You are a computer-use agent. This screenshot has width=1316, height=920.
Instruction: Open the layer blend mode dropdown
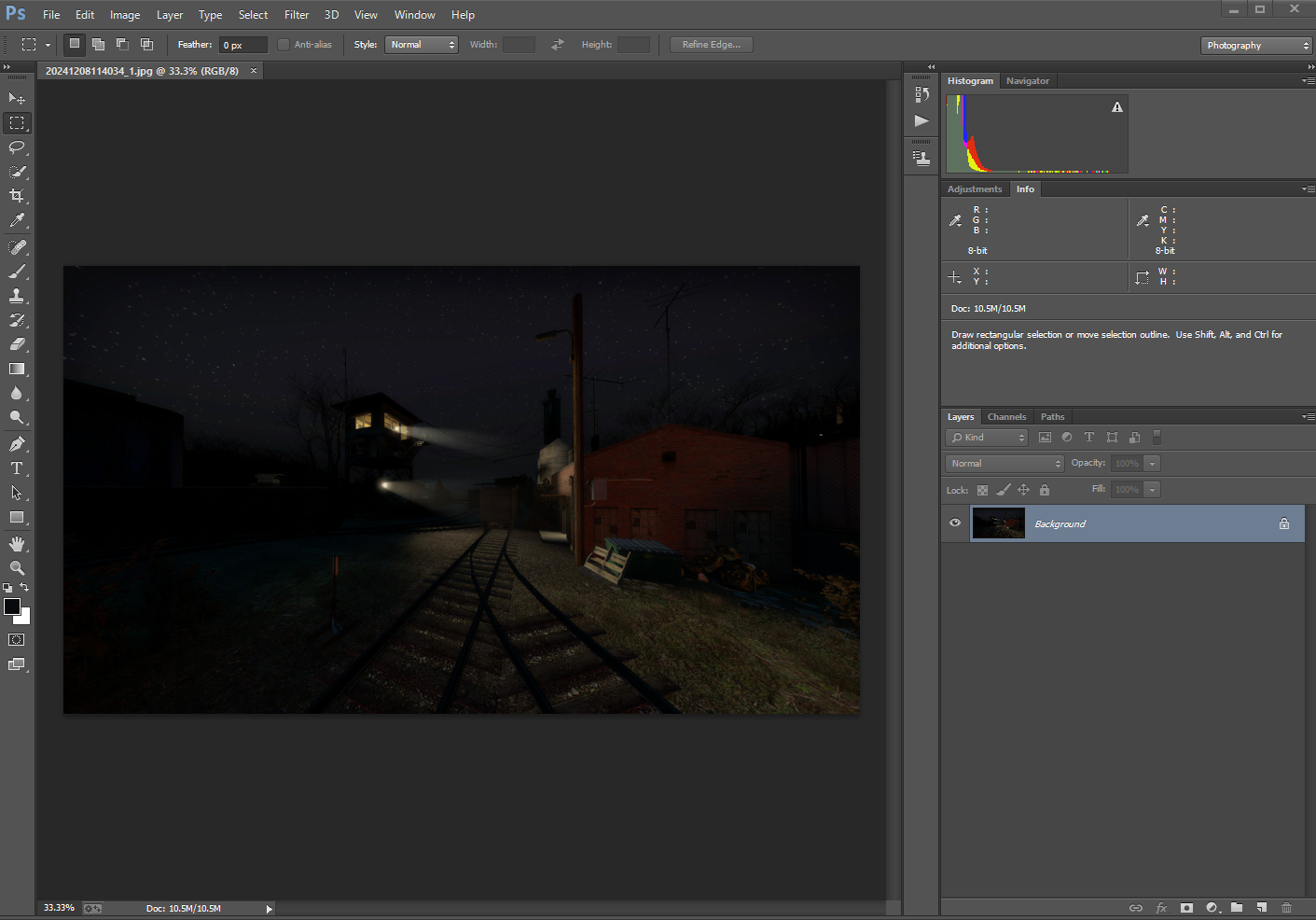click(1004, 464)
